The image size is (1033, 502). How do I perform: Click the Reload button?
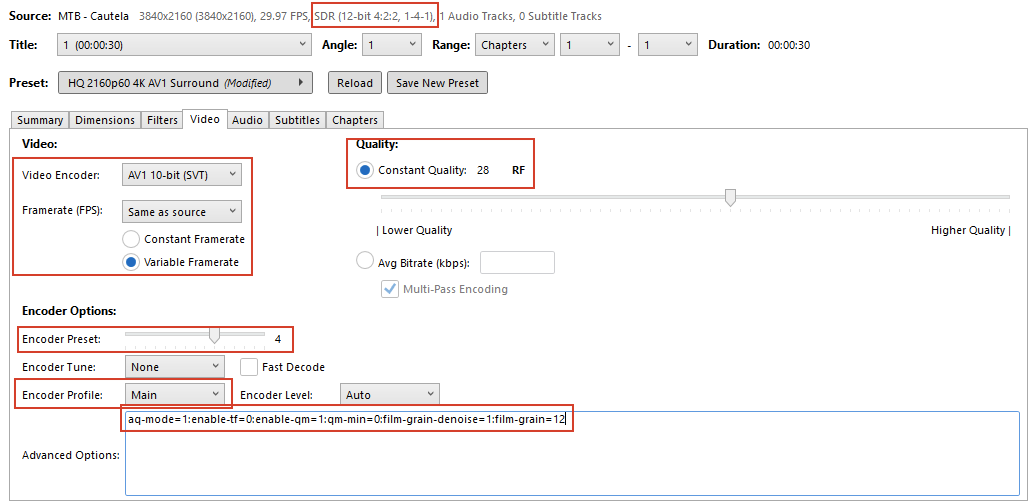354,83
